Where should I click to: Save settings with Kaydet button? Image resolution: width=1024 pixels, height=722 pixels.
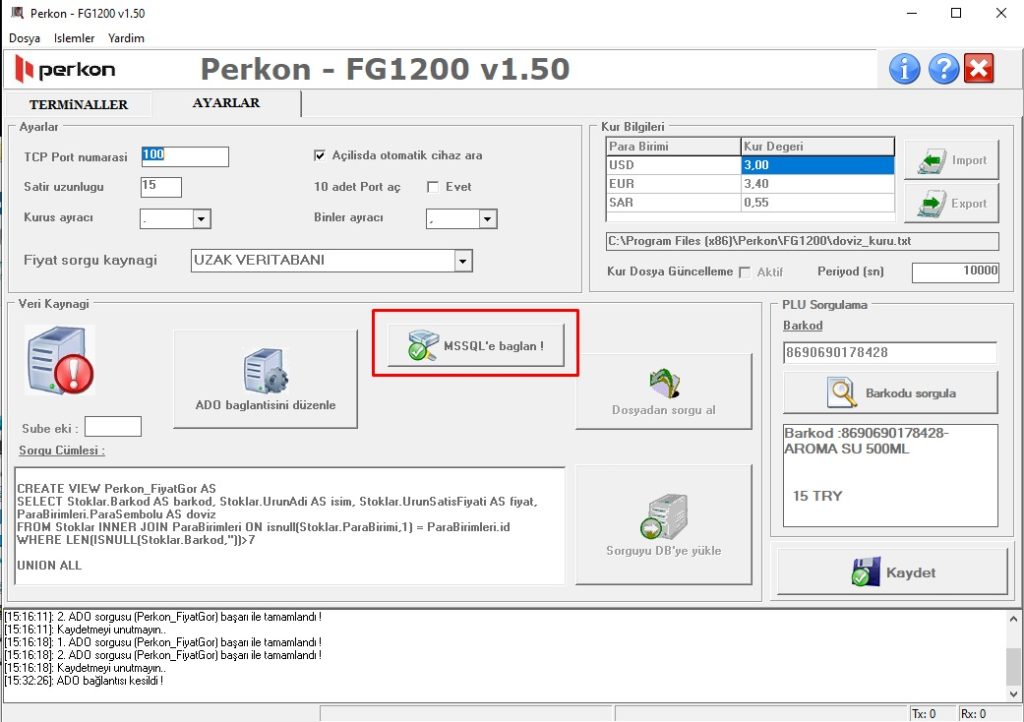coord(892,572)
